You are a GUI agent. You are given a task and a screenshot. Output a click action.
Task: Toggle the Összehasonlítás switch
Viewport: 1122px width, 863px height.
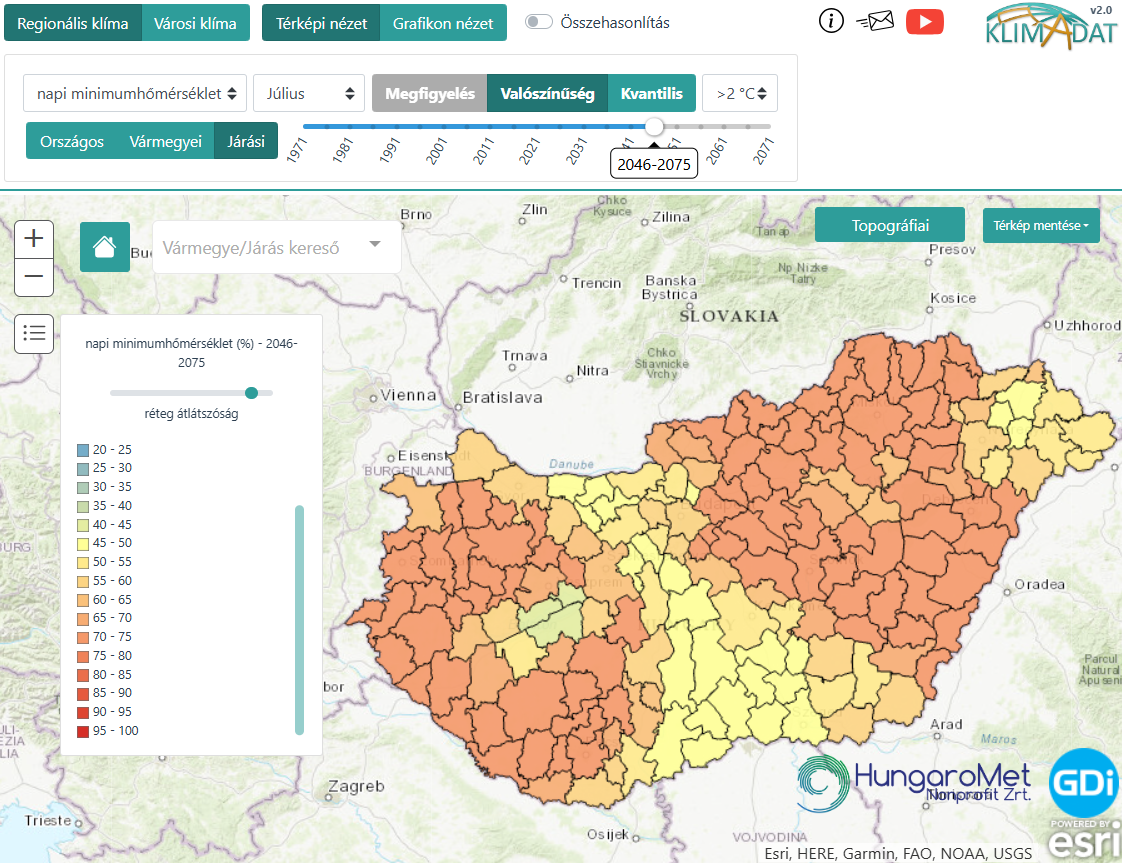click(x=538, y=22)
